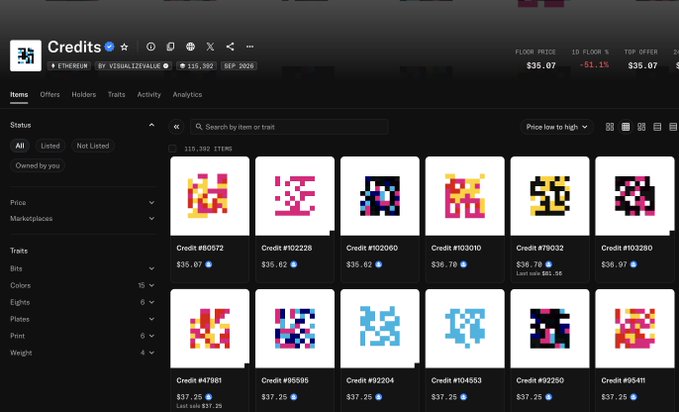Open the creator VISUALIZEVALUE tag
The width and height of the screenshot is (679, 412).
click(133, 66)
